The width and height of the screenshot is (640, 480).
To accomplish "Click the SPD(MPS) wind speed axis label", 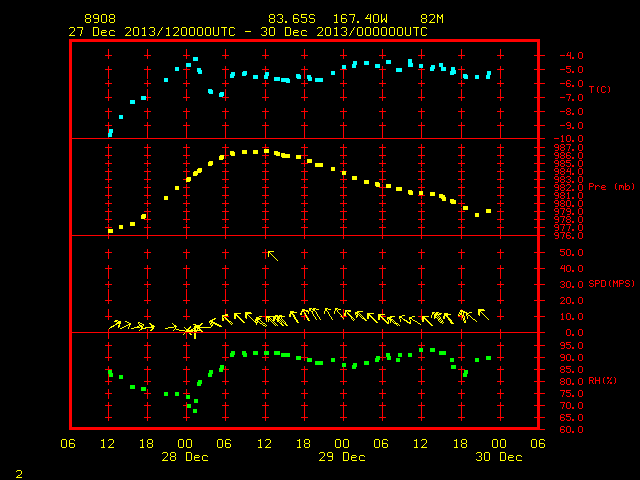I will [x=611, y=284].
